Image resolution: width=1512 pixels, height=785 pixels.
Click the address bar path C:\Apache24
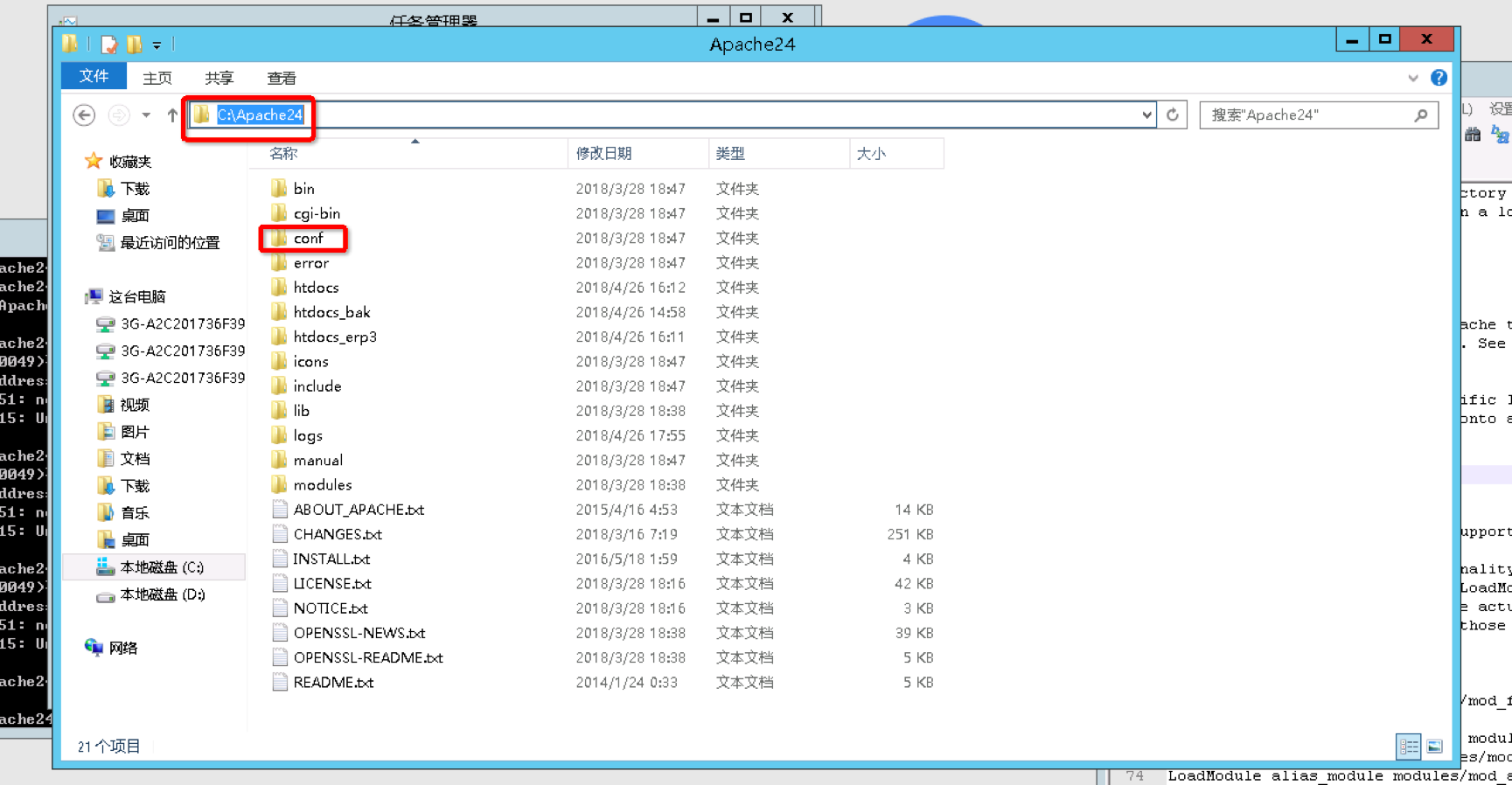(x=260, y=115)
